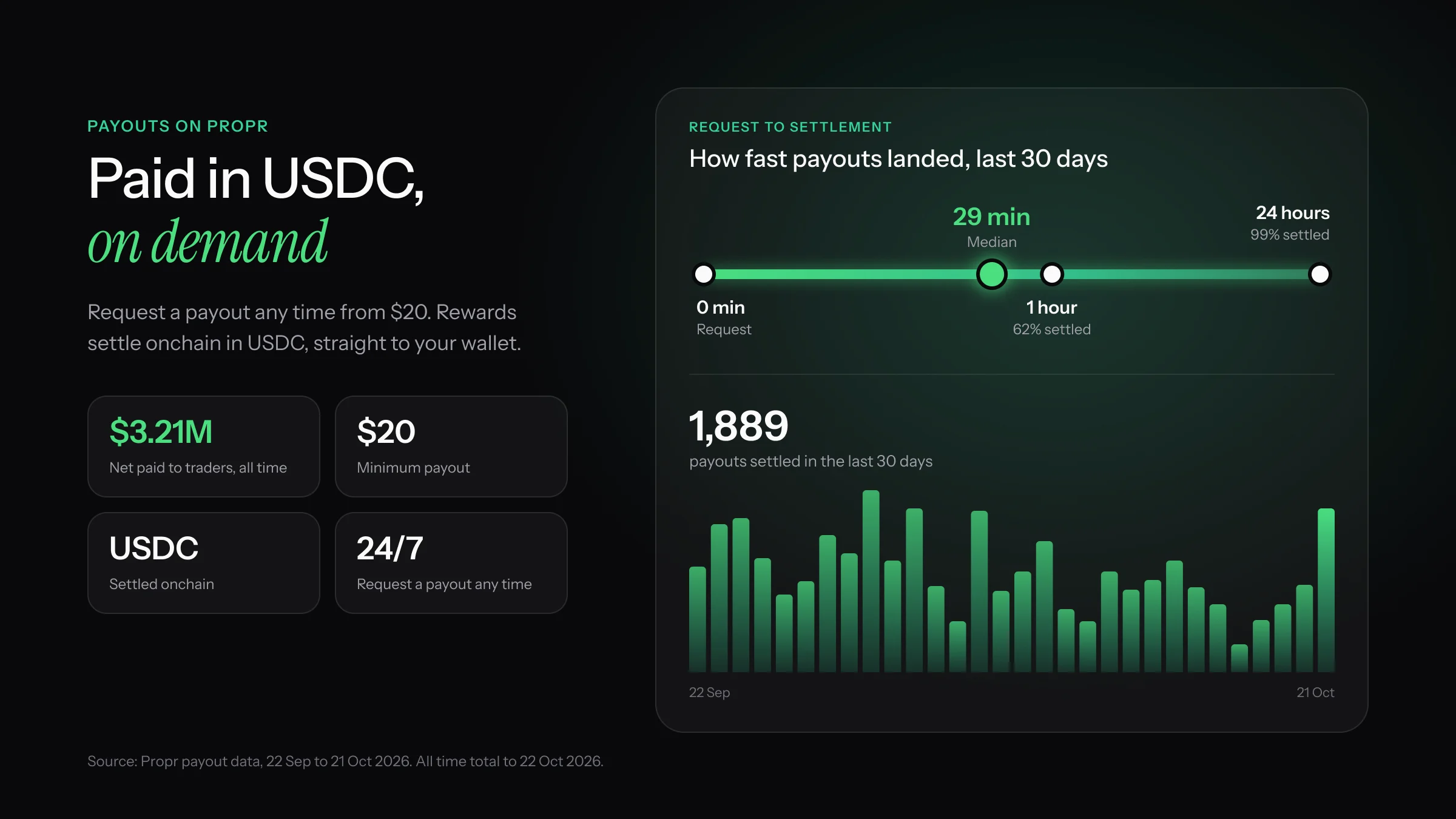Image resolution: width=1456 pixels, height=819 pixels.
Task: Select the $20 minimum payout card
Action: [451, 447]
